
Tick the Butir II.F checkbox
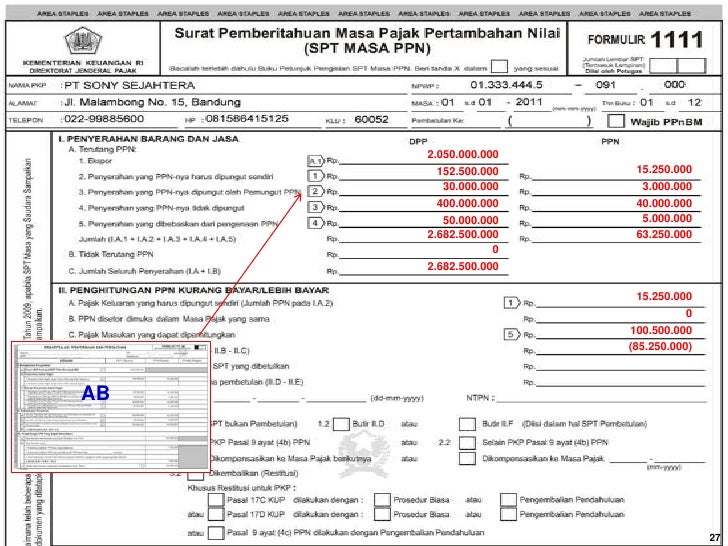pyautogui.click(x=467, y=424)
